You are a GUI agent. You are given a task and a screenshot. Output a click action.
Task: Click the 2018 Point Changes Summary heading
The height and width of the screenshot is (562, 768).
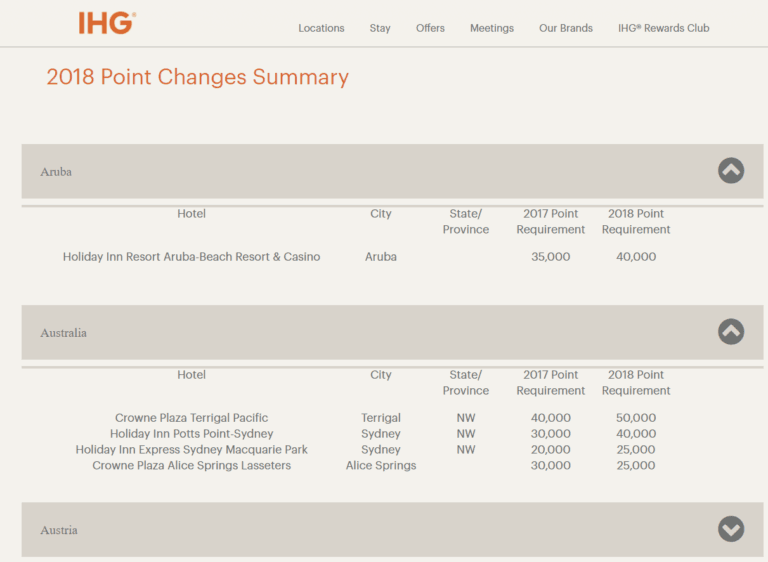[197, 77]
